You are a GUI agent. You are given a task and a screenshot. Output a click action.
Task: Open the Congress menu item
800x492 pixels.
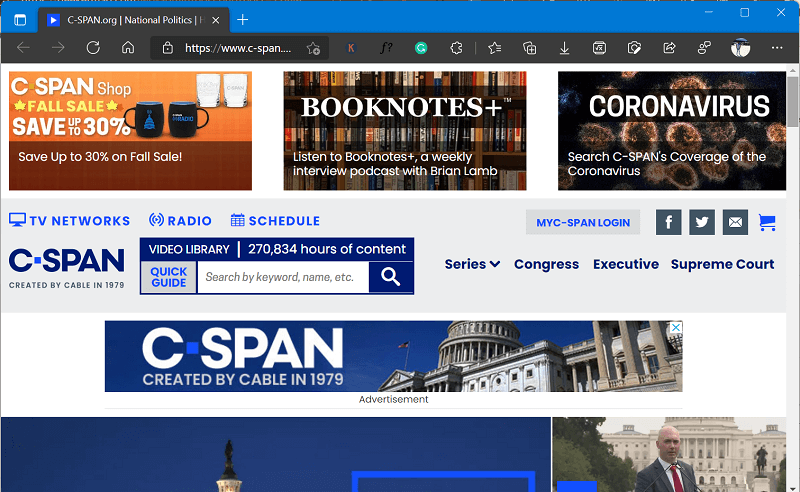pyautogui.click(x=546, y=264)
